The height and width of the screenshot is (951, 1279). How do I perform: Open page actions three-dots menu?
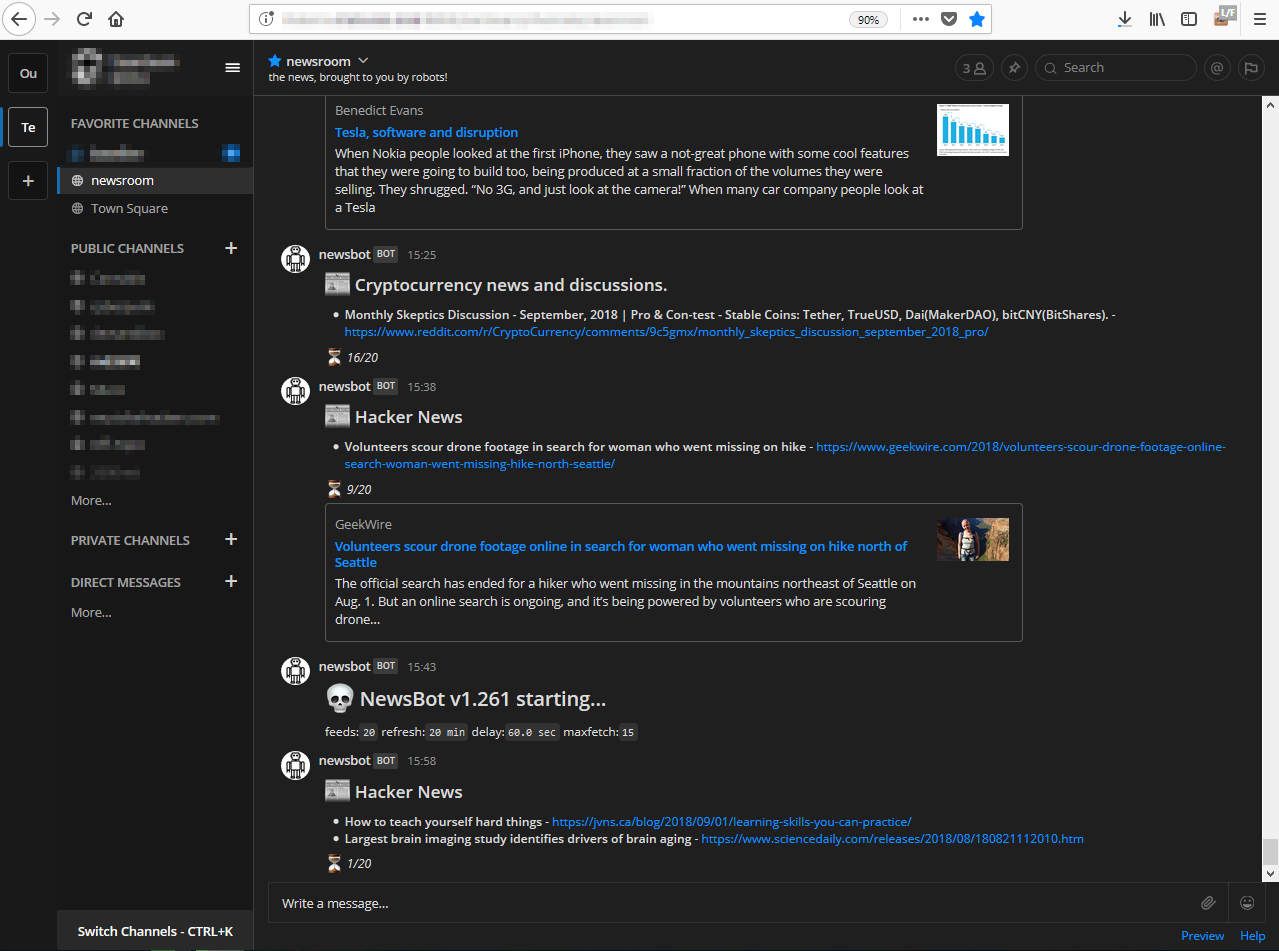coord(921,19)
